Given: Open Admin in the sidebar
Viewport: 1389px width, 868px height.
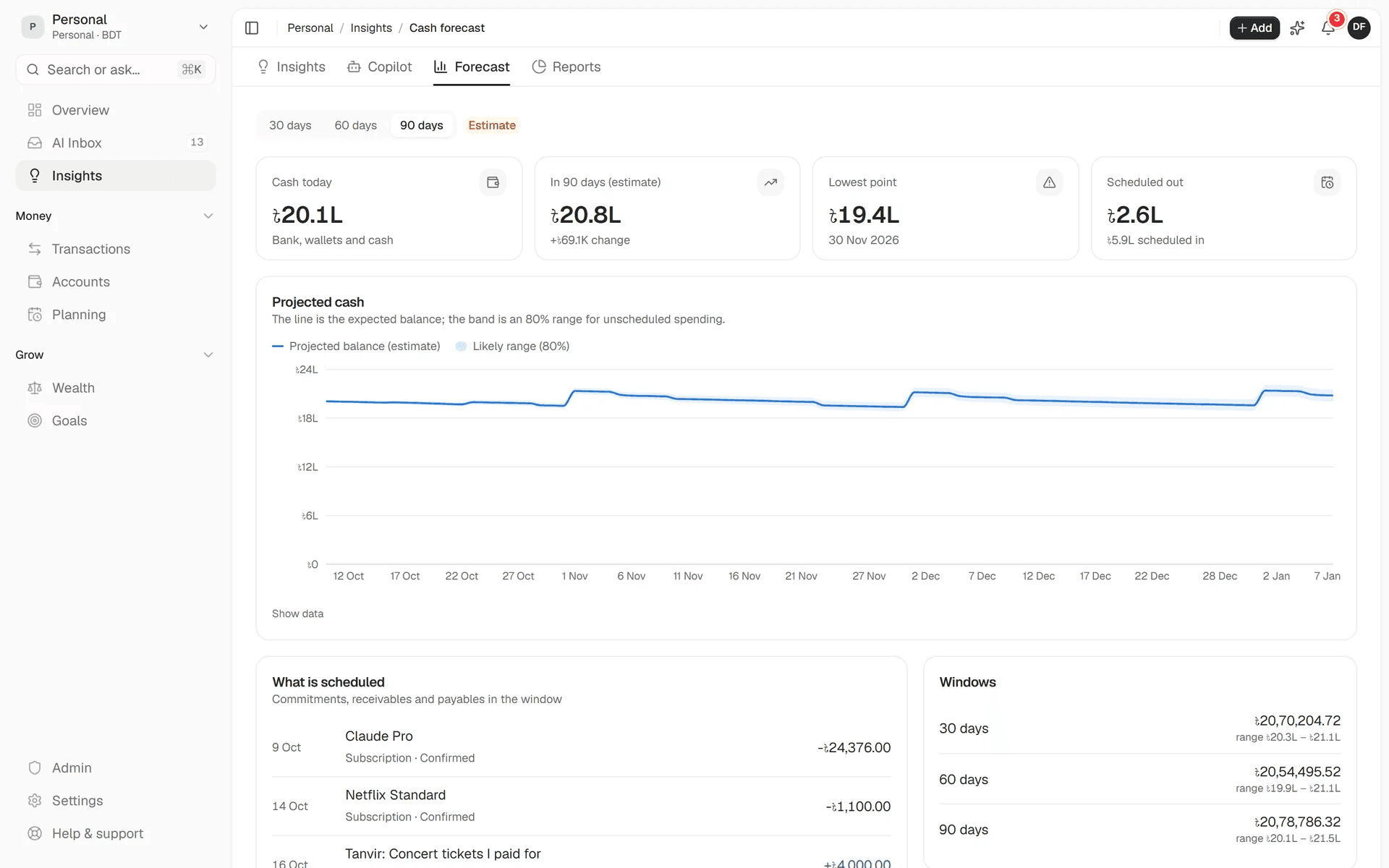Looking at the screenshot, I should tap(116, 767).
